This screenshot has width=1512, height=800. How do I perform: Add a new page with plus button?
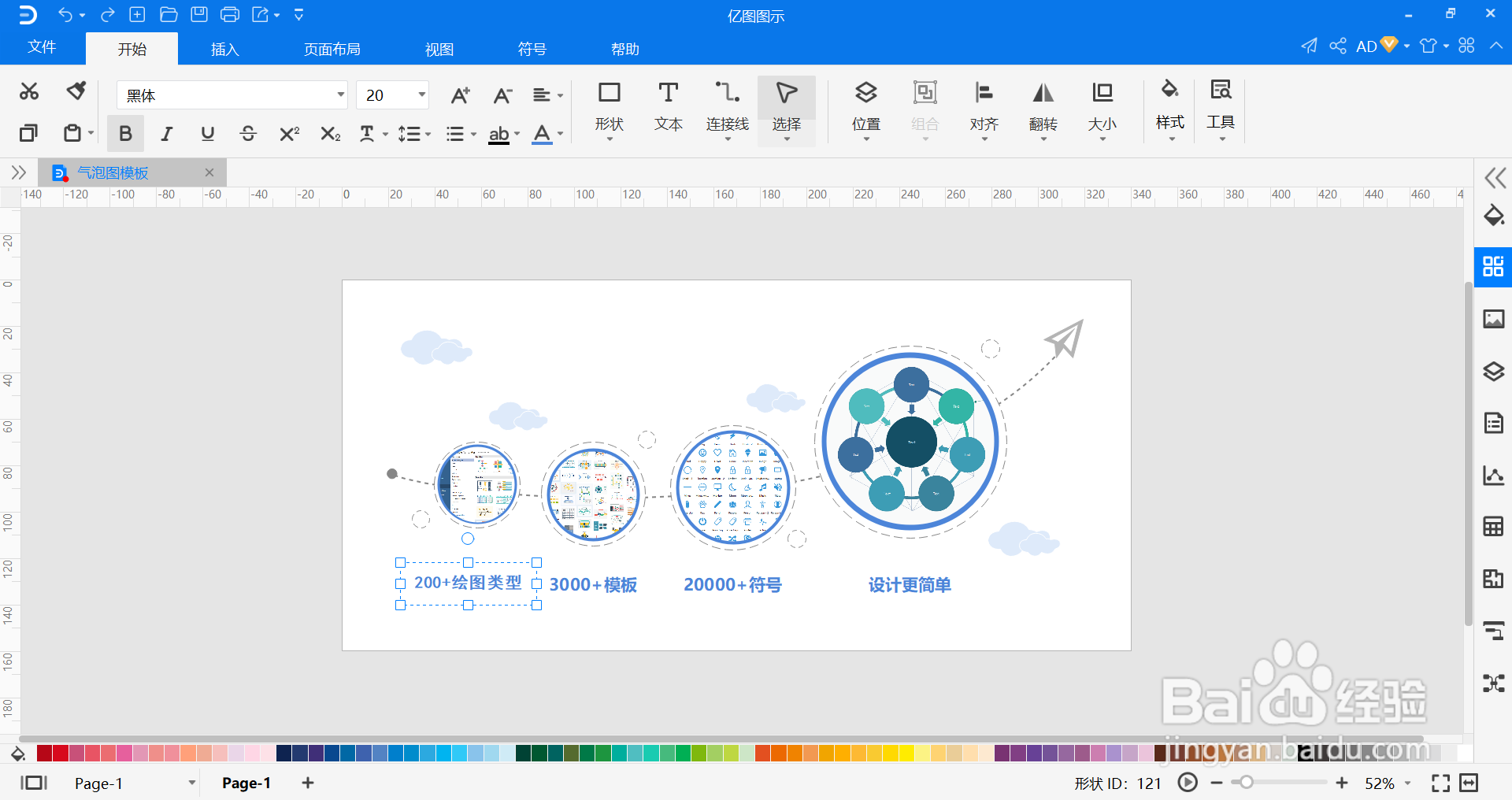point(308,783)
